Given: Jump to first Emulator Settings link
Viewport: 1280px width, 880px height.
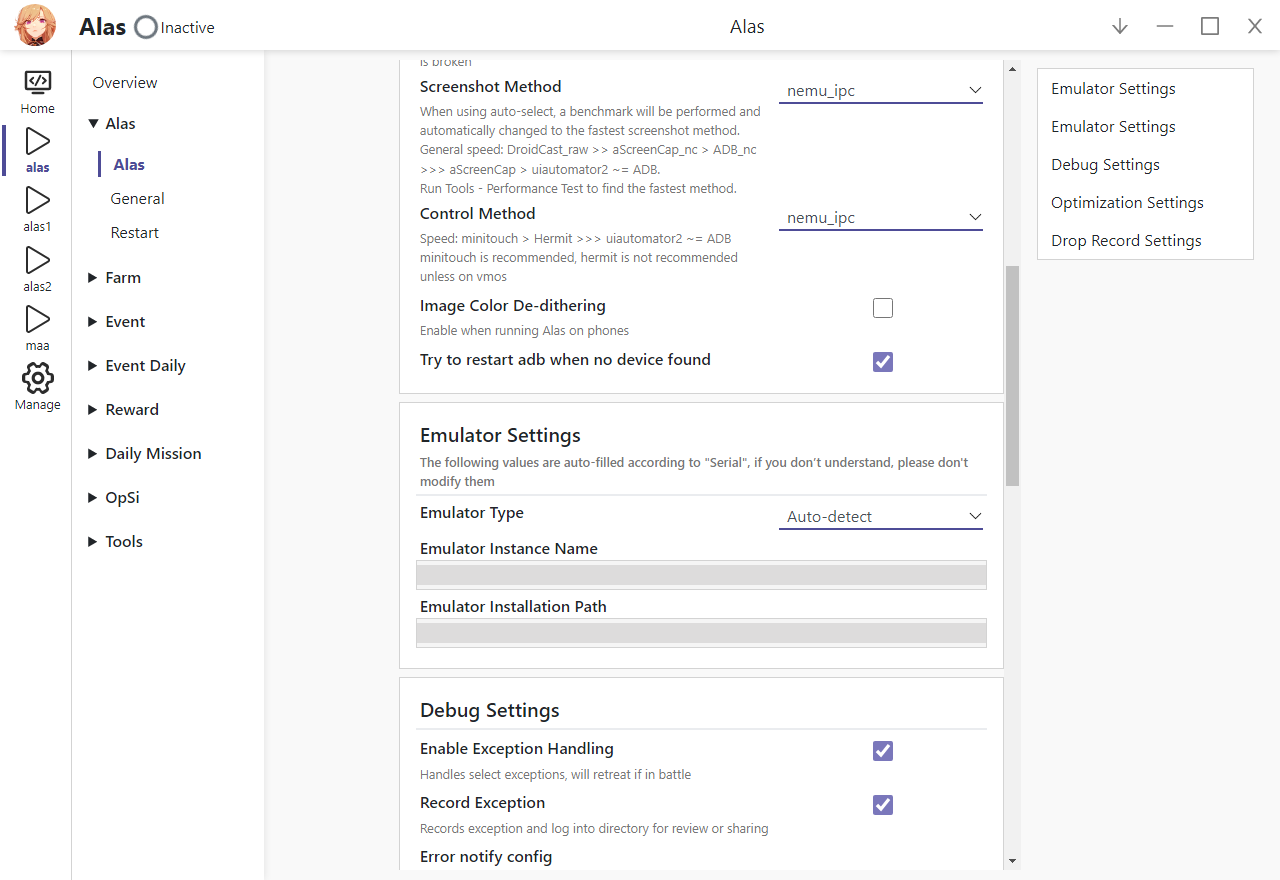Looking at the screenshot, I should [x=1113, y=89].
